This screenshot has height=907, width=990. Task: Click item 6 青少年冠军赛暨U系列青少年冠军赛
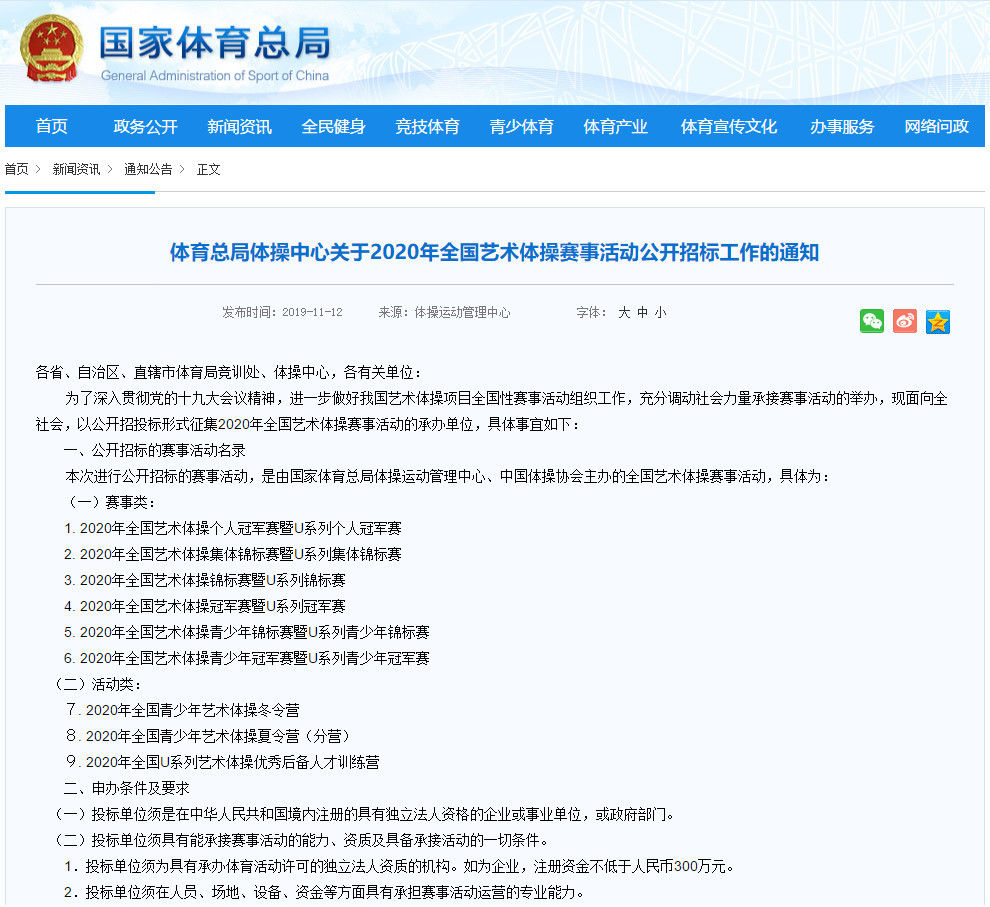(246, 658)
